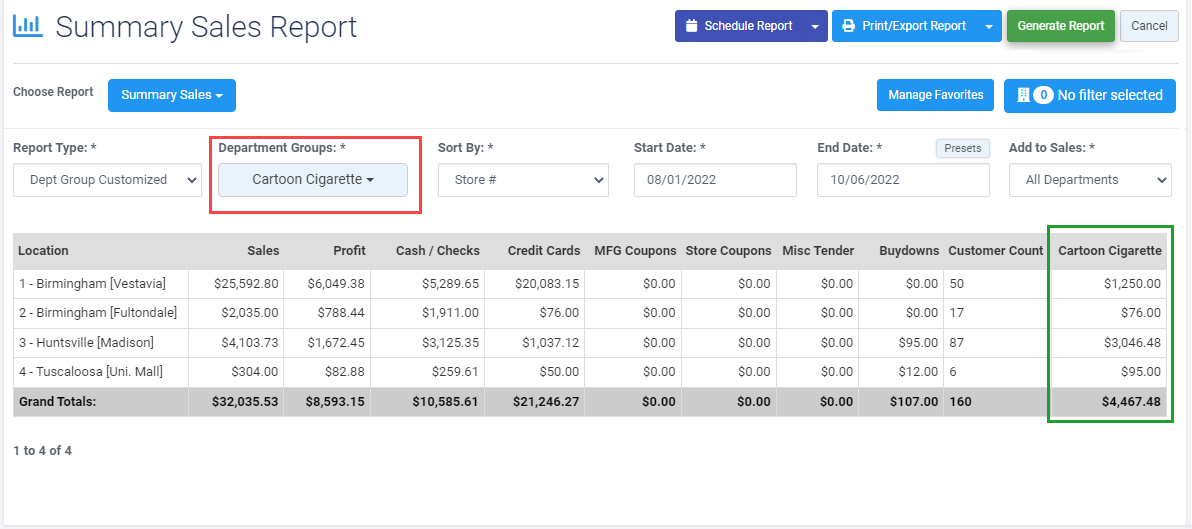The height and width of the screenshot is (529, 1192).
Task: Select the Huntsville [Madison] location row
Action: pos(590,343)
